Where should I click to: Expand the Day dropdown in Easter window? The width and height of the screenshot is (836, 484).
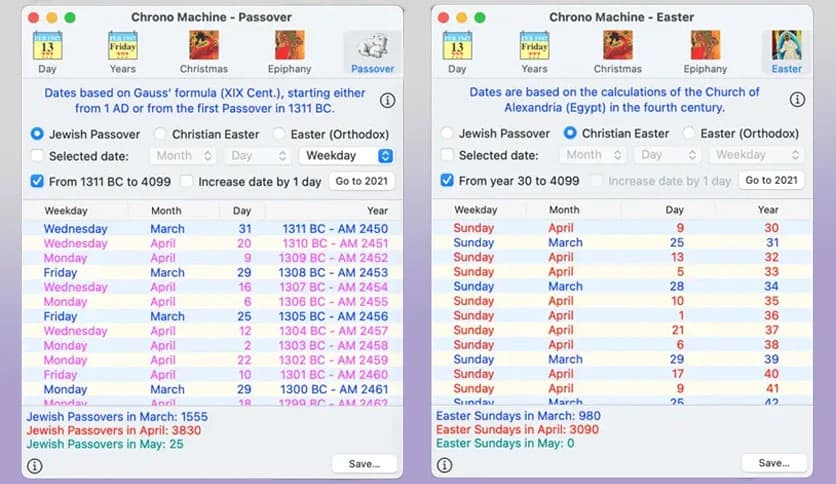pos(667,156)
